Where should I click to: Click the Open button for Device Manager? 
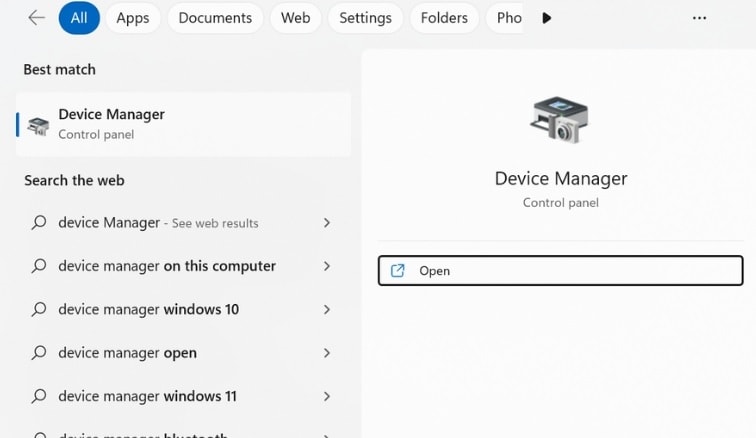[x=560, y=271]
